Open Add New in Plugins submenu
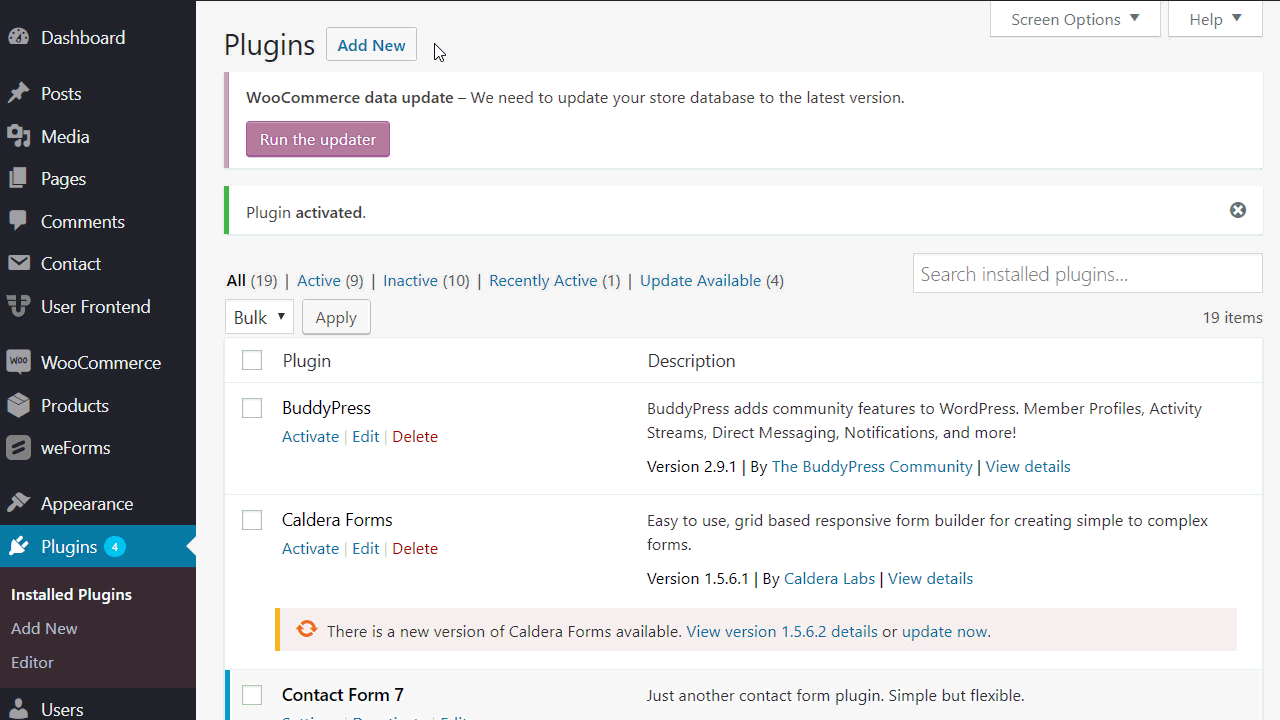 point(44,628)
